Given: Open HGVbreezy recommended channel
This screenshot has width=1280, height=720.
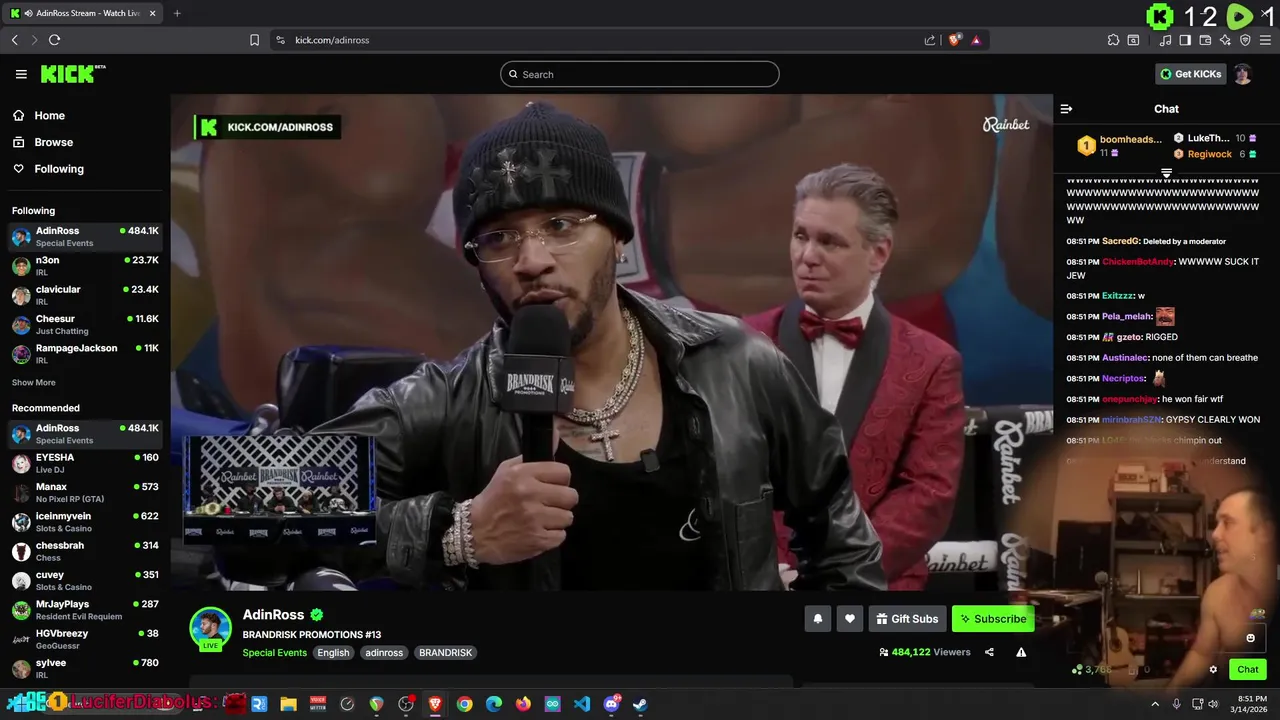Looking at the screenshot, I should point(85,639).
